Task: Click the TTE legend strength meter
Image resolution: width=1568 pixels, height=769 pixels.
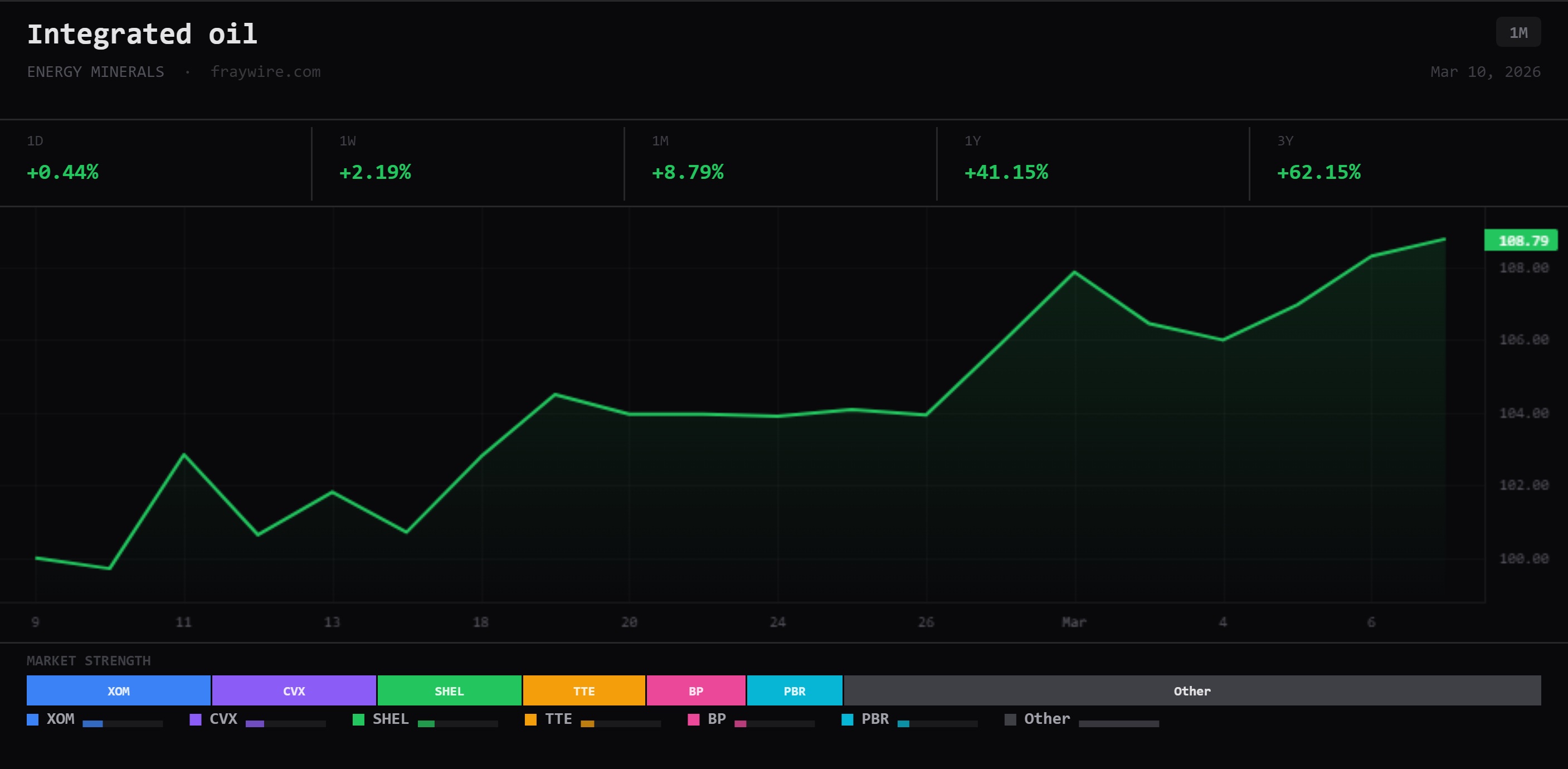Action: pos(620,723)
